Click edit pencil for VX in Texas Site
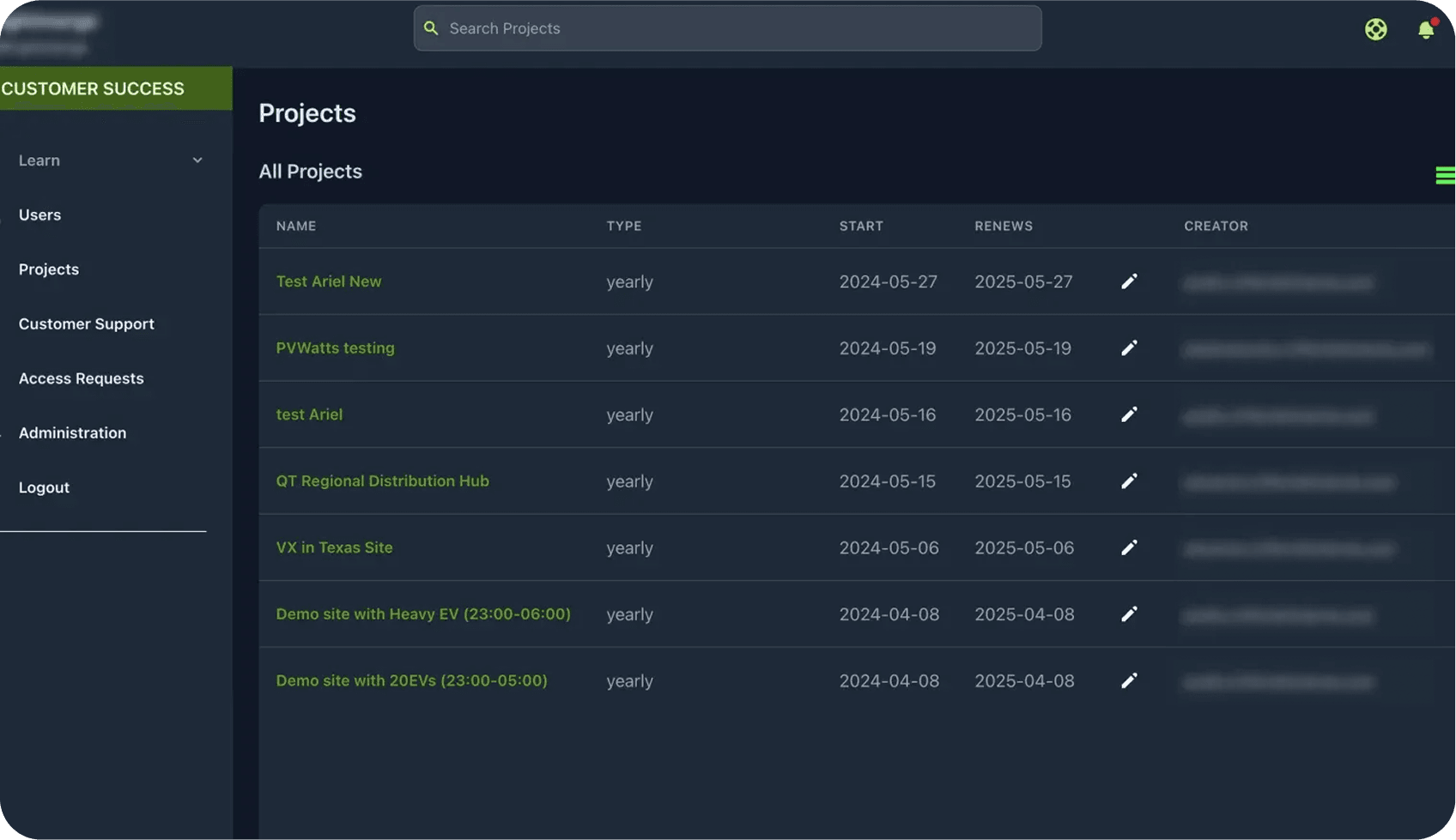The width and height of the screenshot is (1456, 840). 1129,547
